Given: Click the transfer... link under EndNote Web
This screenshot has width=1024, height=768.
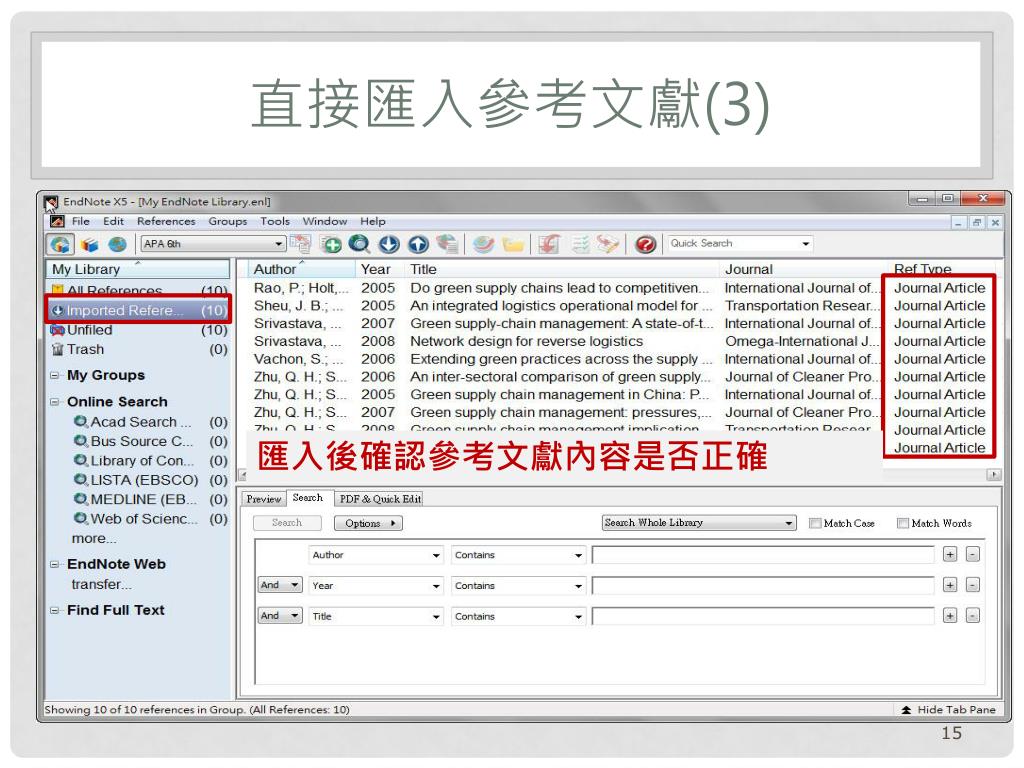Looking at the screenshot, I should pyautogui.click(x=101, y=584).
